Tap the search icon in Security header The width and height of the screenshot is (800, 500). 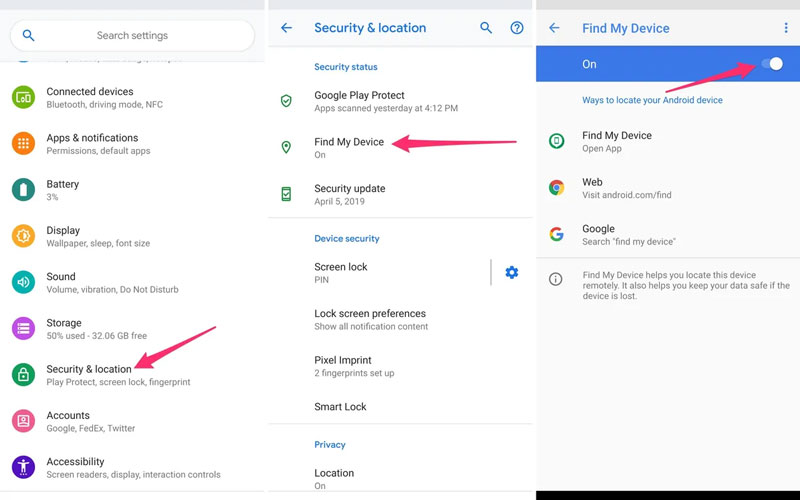(x=486, y=28)
